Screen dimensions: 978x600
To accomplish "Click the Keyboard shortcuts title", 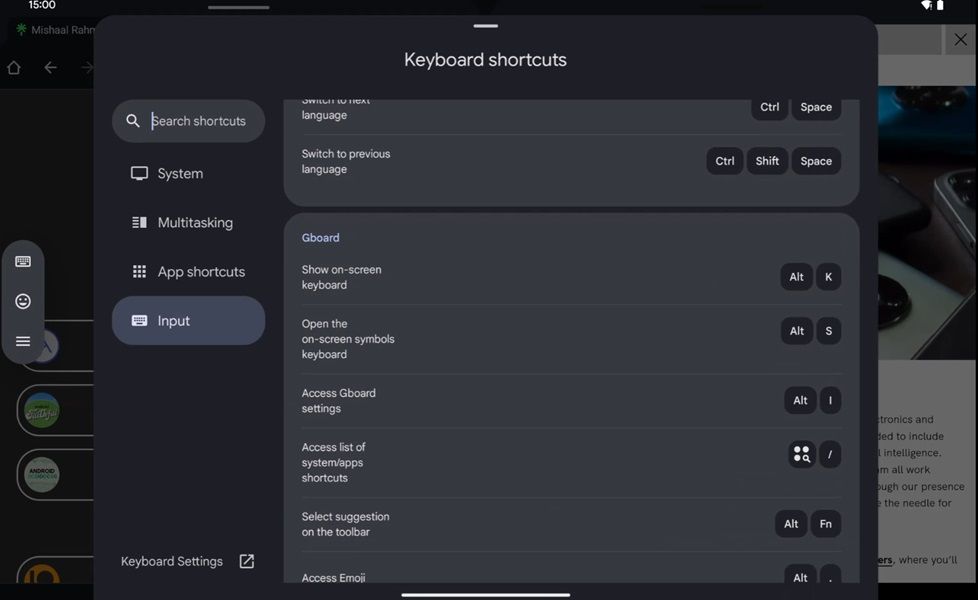I will [485, 59].
